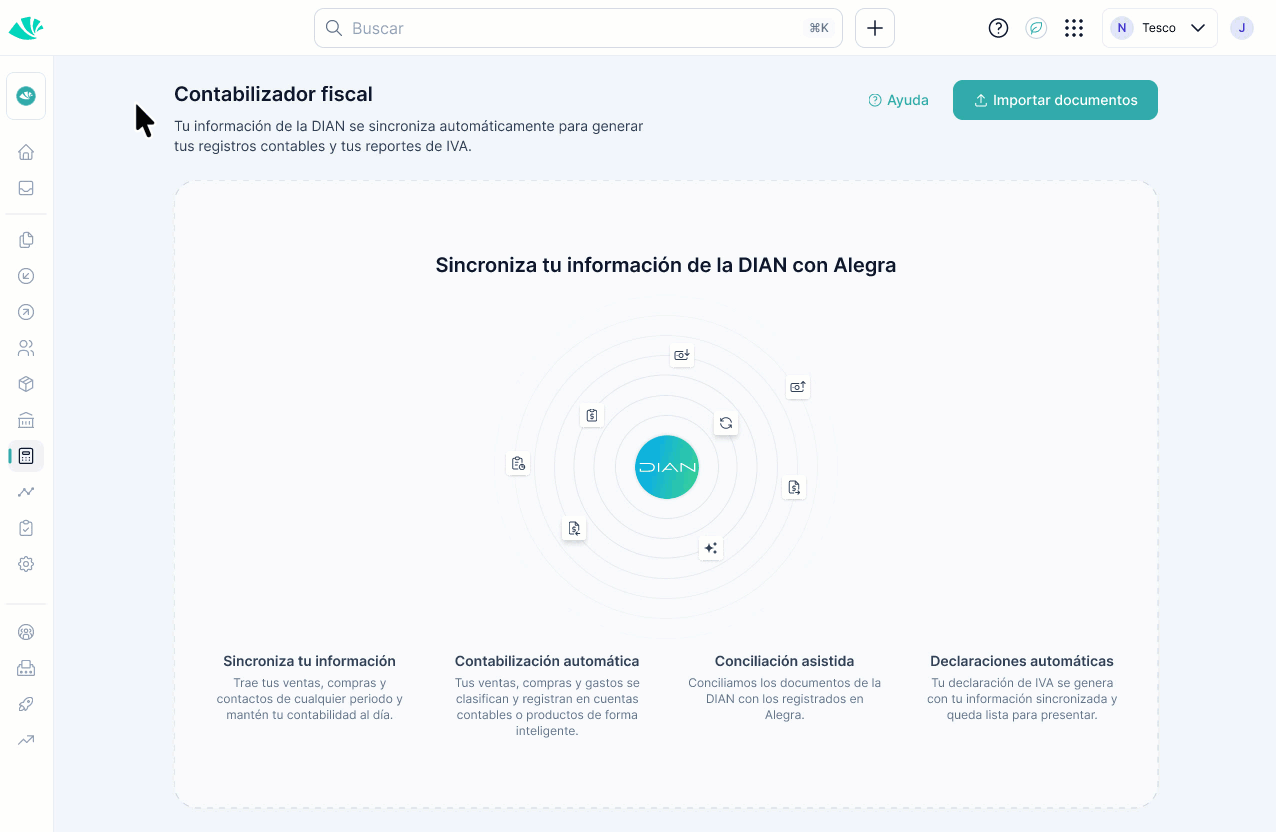Open the clipboard checkmark icon in the sidebar
The width and height of the screenshot is (1276, 832).
click(x=26, y=528)
